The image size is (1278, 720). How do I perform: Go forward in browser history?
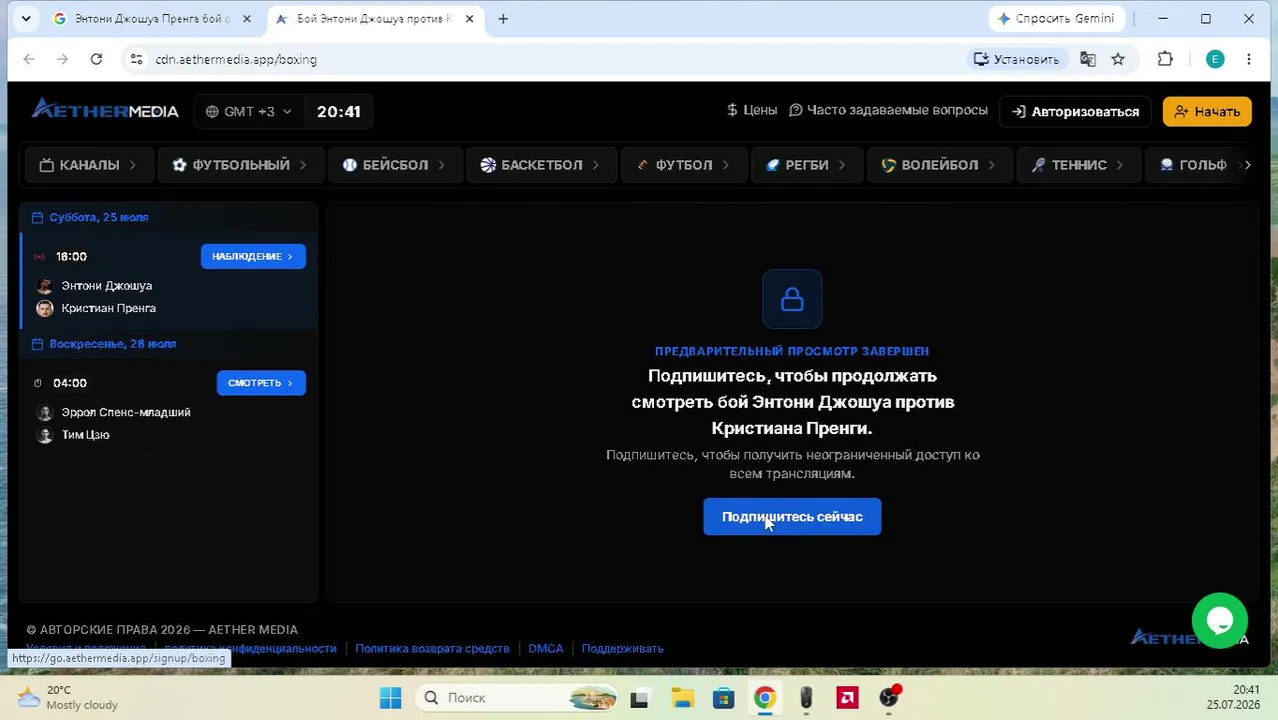pyautogui.click(x=62, y=59)
